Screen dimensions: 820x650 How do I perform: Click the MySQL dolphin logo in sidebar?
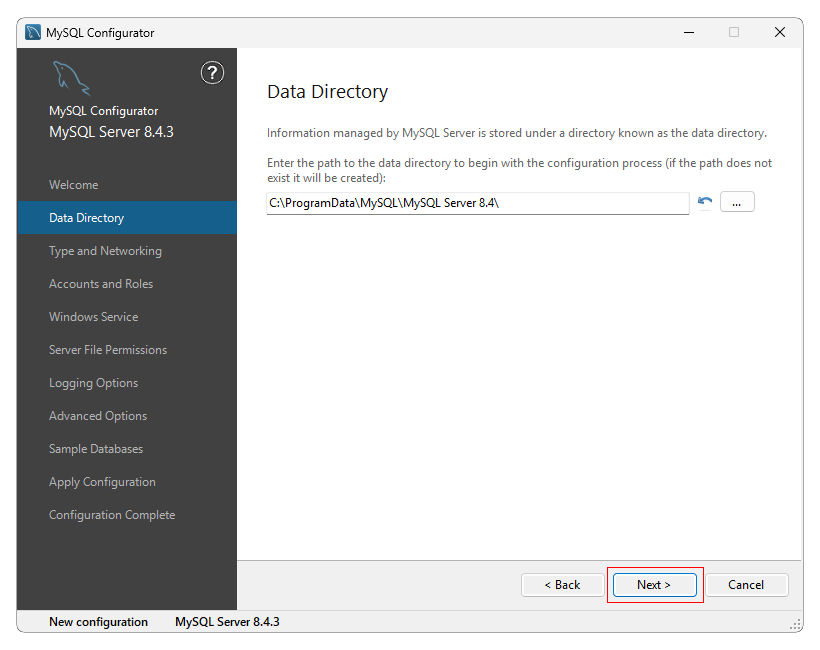click(x=71, y=78)
